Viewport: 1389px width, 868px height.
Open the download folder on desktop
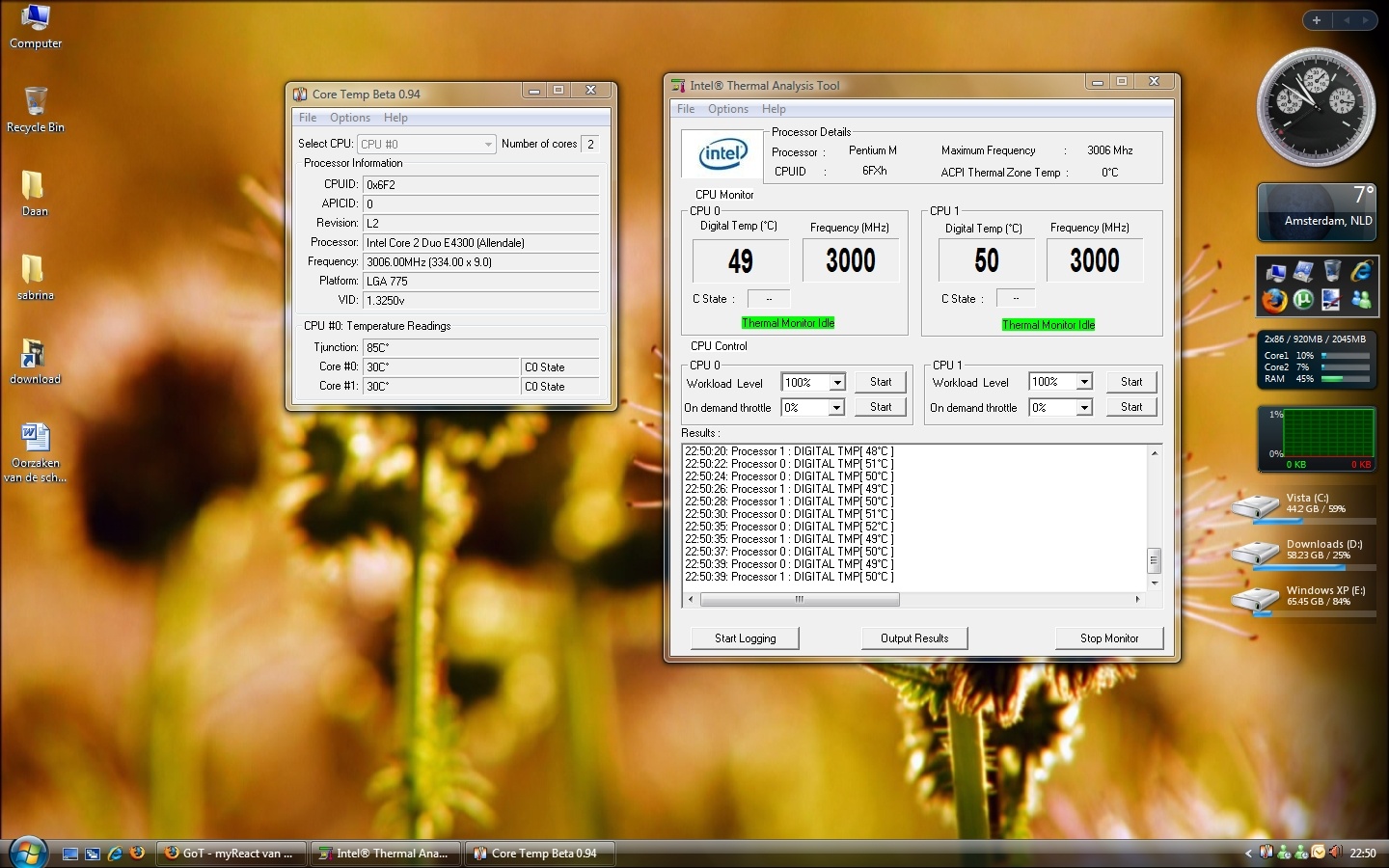coord(35,355)
